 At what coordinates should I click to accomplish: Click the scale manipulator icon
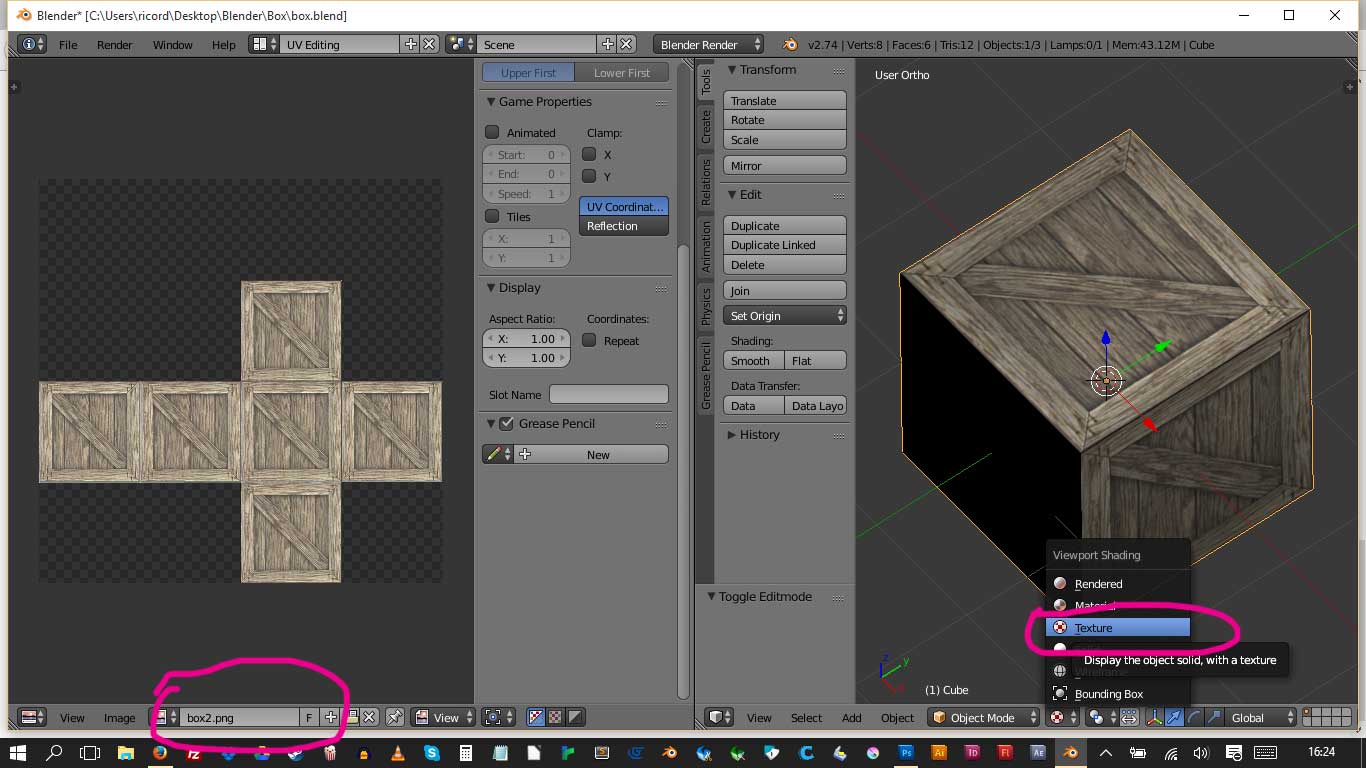[1214, 717]
